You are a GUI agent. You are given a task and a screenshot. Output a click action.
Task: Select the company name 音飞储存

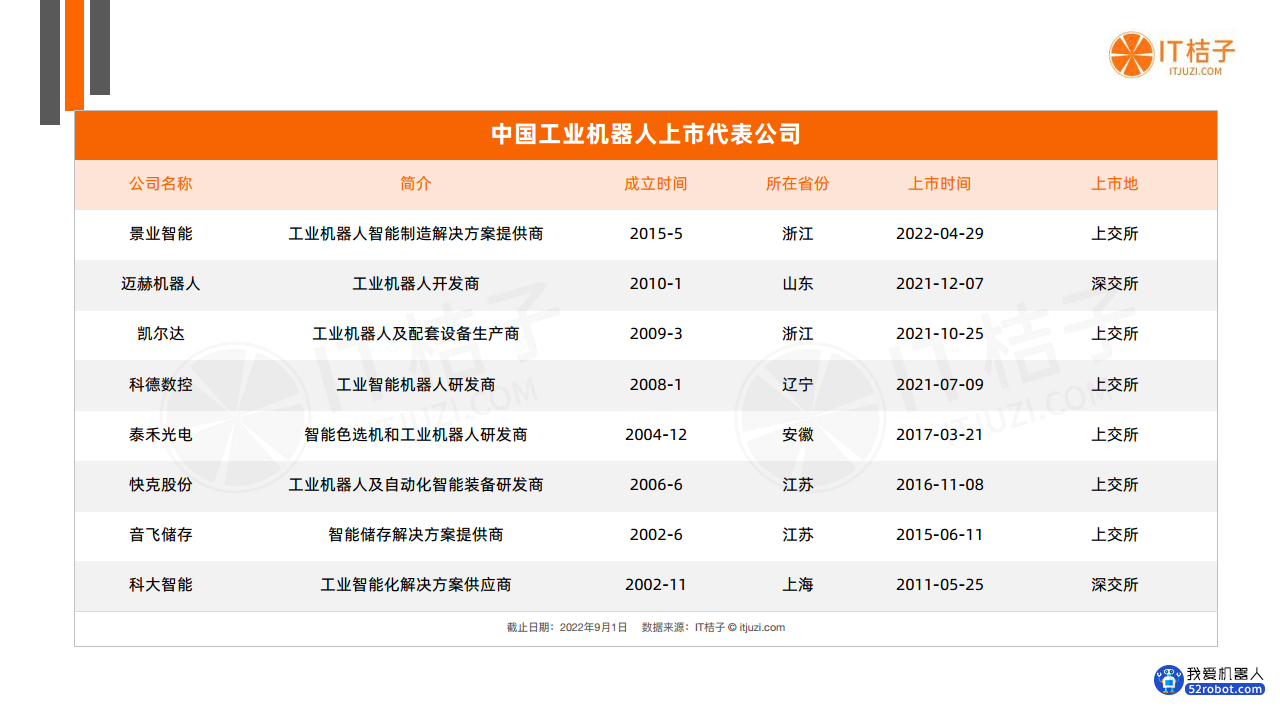[160, 535]
